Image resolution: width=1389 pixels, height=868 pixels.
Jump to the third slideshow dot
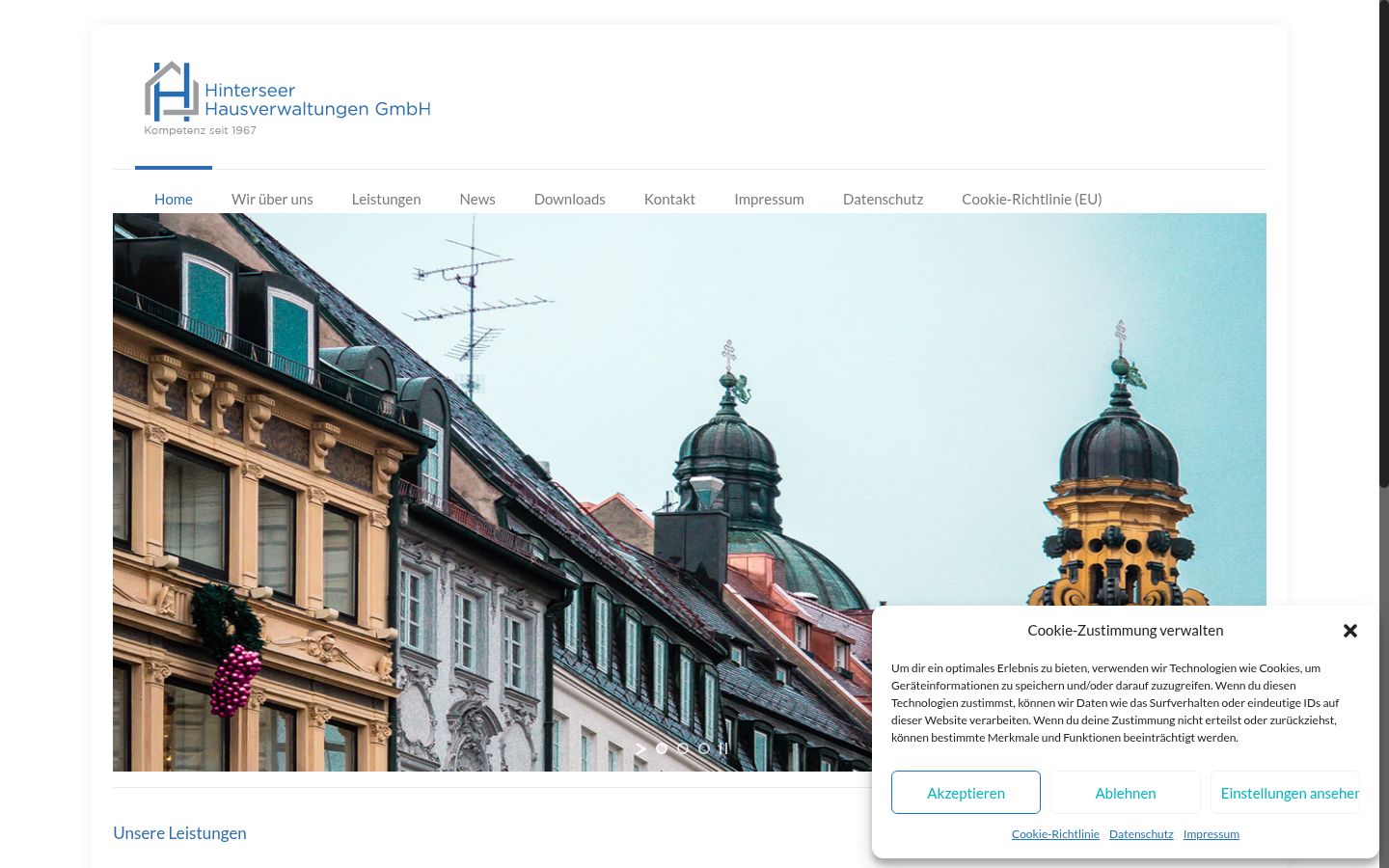pos(704,748)
